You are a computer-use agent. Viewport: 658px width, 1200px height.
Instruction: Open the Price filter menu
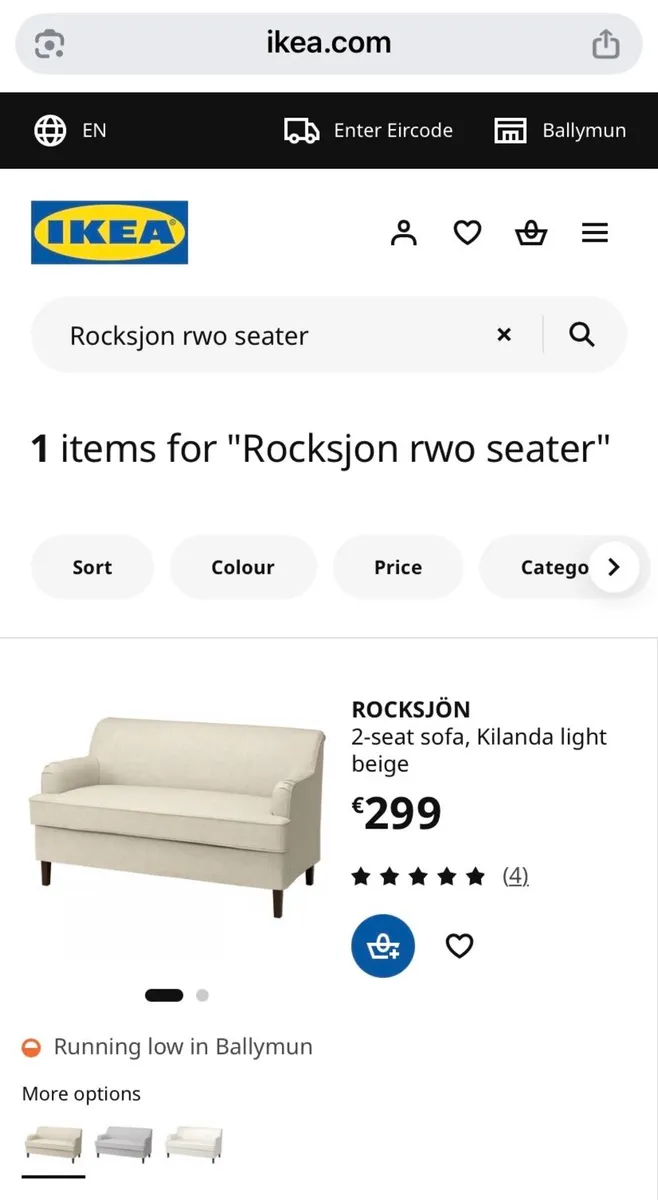397,566
